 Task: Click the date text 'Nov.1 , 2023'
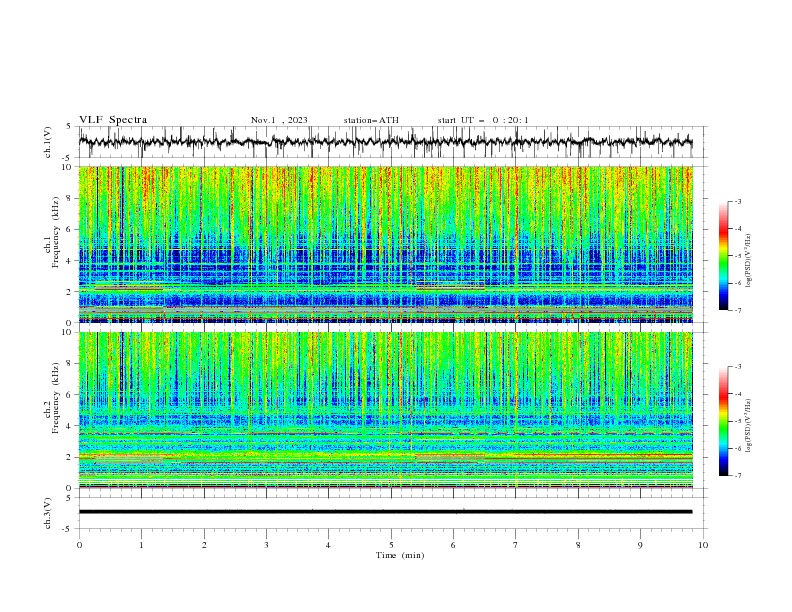pos(279,120)
